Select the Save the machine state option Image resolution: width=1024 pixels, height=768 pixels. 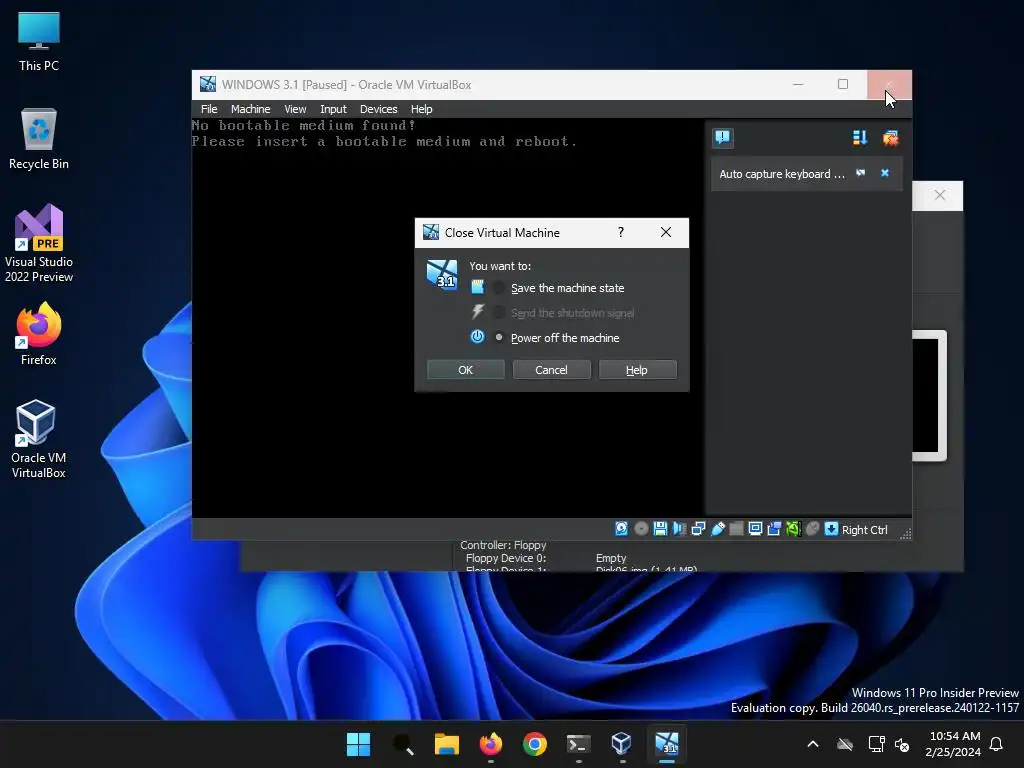pyautogui.click(x=560, y=288)
